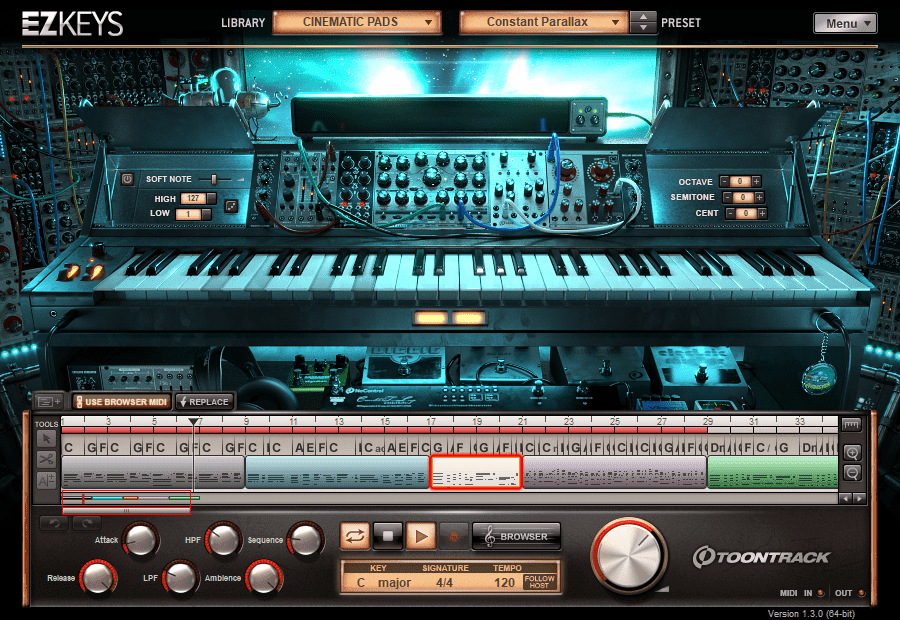Click the LOW velocity learn button
This screenshot has height=620, width=900.
coord(206,214)
